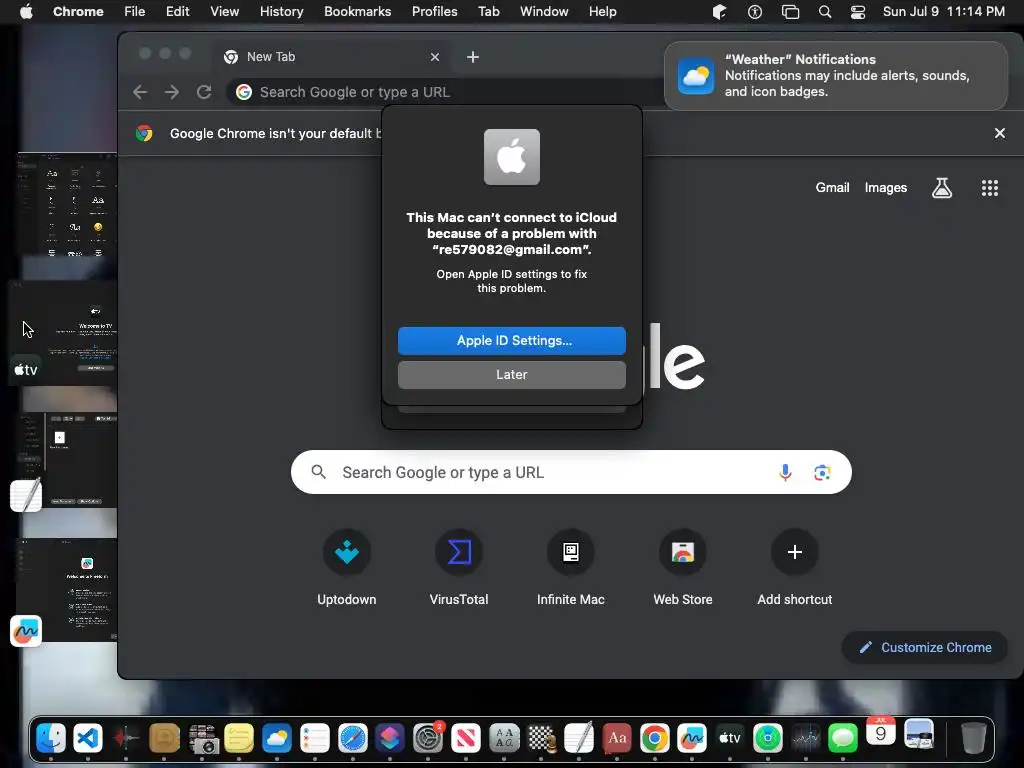Open Stocks app in the Dock
Viewport: 1024px width, 768px height.
[805, 739]
